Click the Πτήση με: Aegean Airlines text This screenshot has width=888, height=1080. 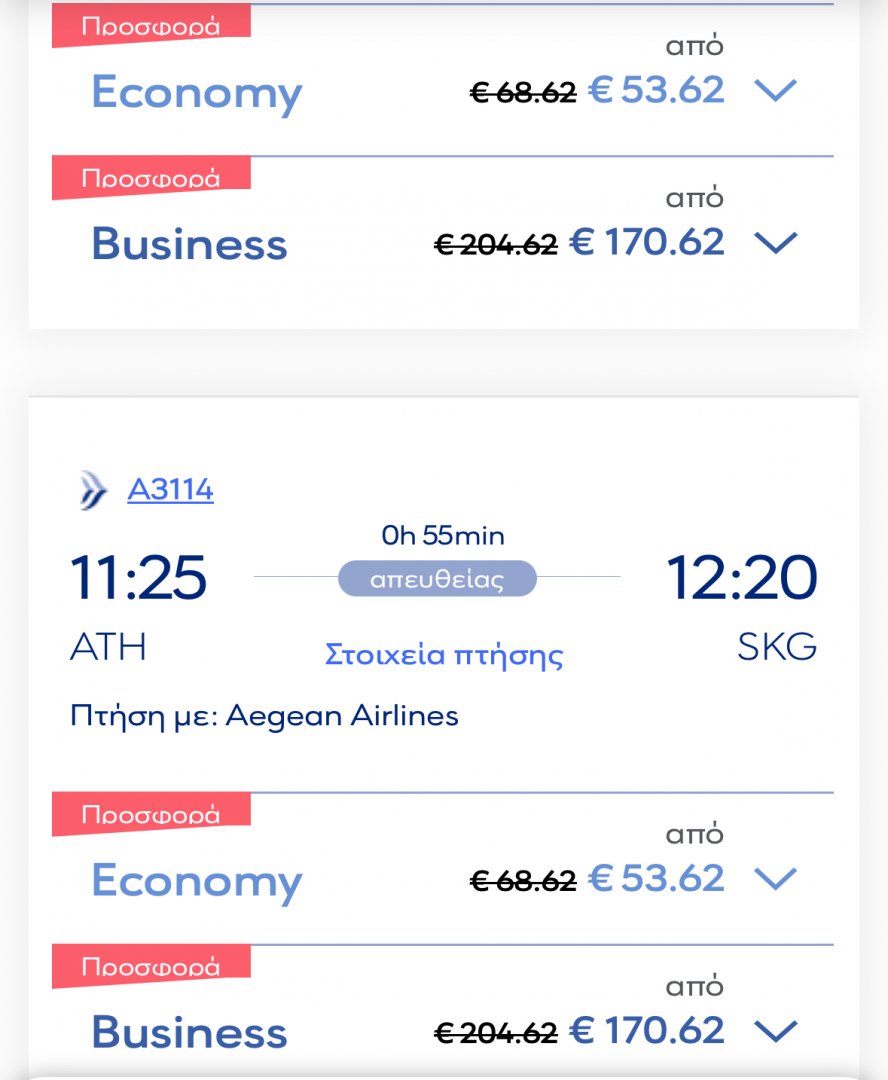point(264,716)
